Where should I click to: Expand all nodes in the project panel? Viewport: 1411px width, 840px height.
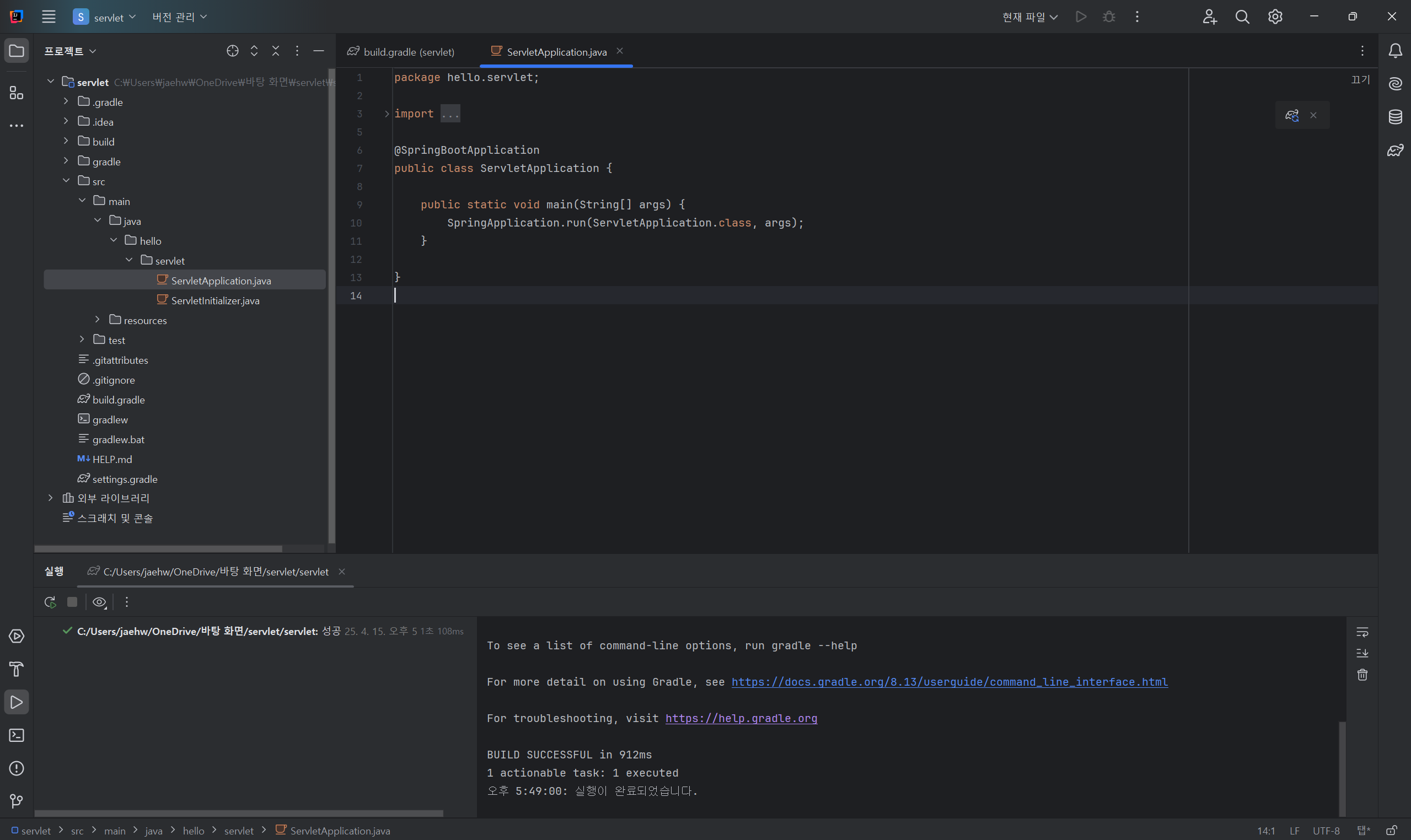[x=254, y=51]
